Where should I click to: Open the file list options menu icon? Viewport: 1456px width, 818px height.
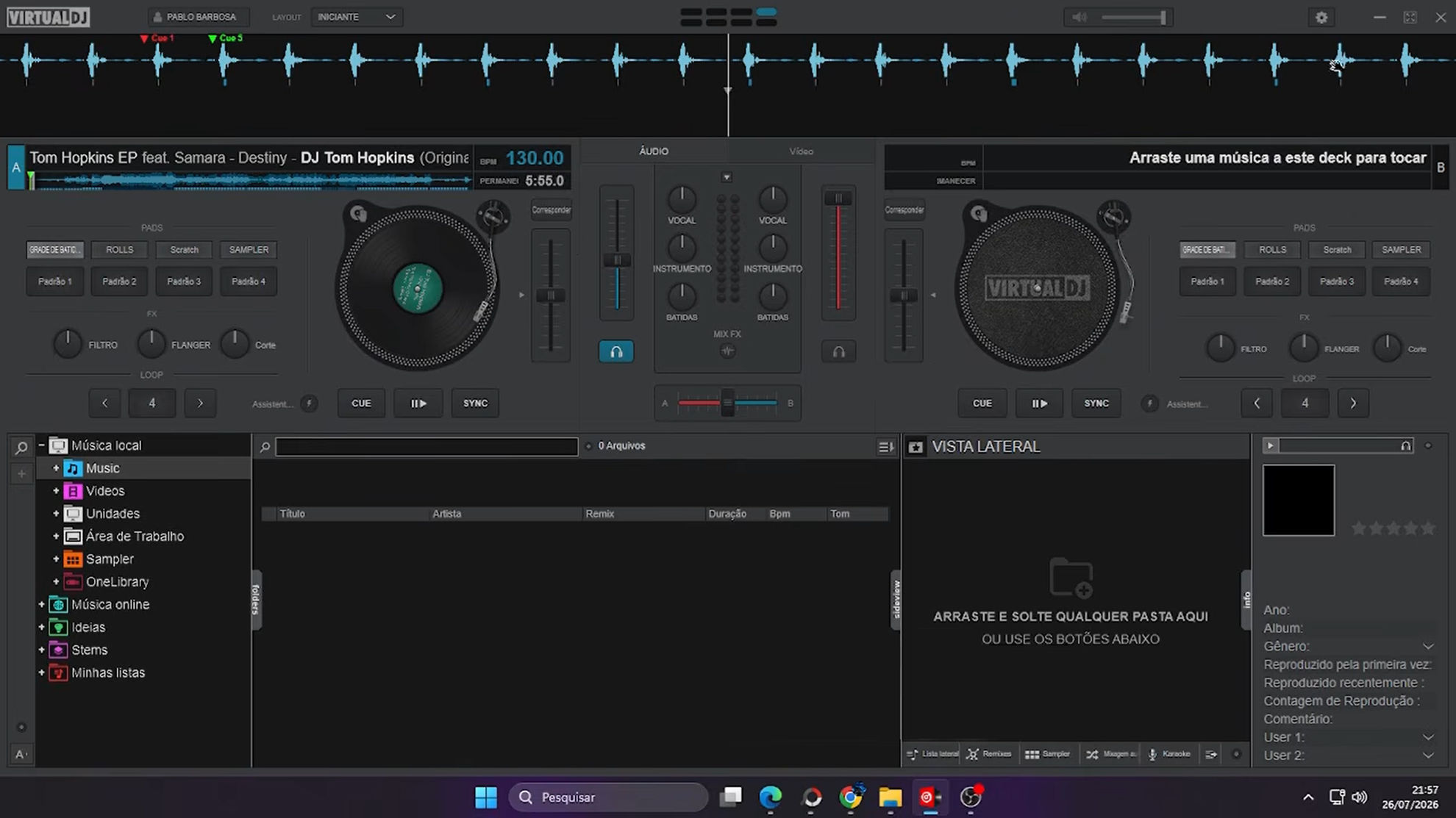coord(885,446)
